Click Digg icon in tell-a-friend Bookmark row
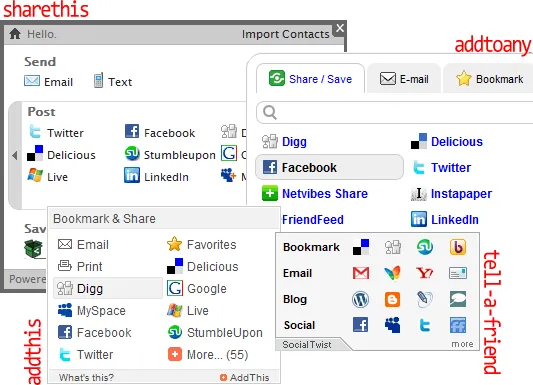Screen dimensions: 533x385 tap(393, 247)
